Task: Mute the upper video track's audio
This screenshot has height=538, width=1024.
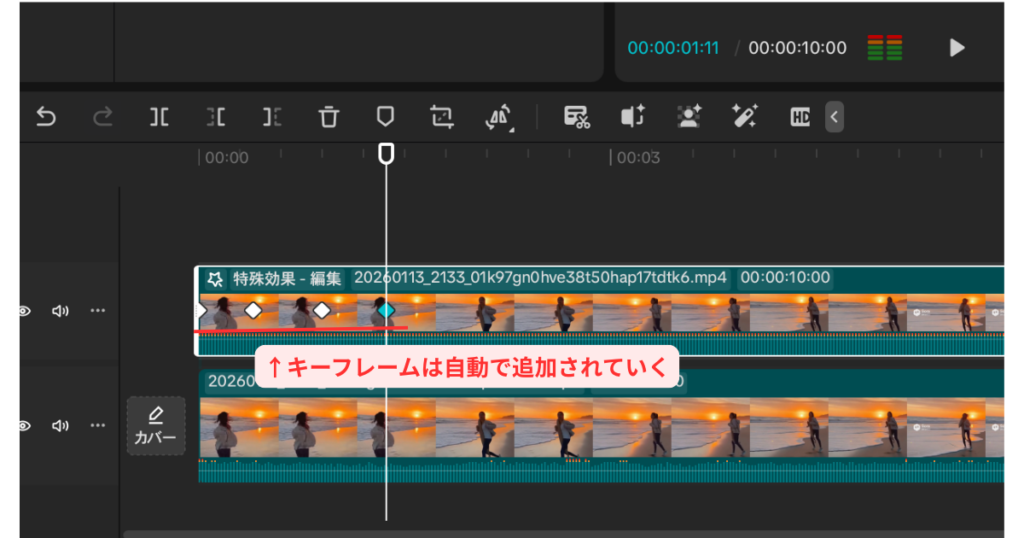Action: [60, 311]
